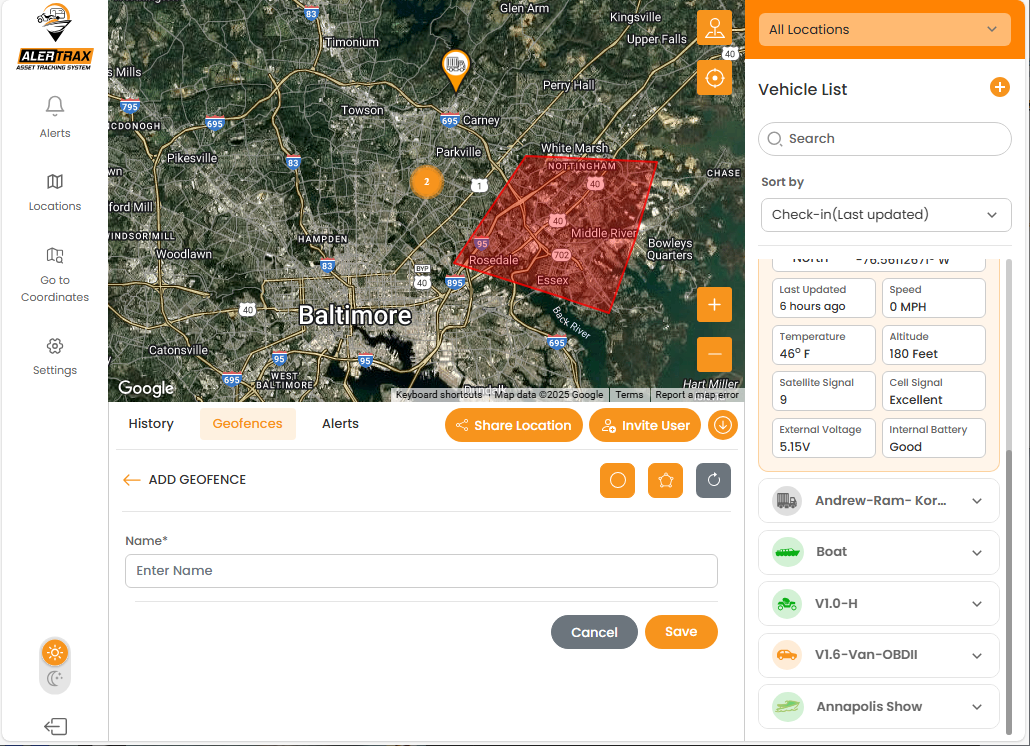Click the recenter target map button
The image size is (1030, 746).
715,78
